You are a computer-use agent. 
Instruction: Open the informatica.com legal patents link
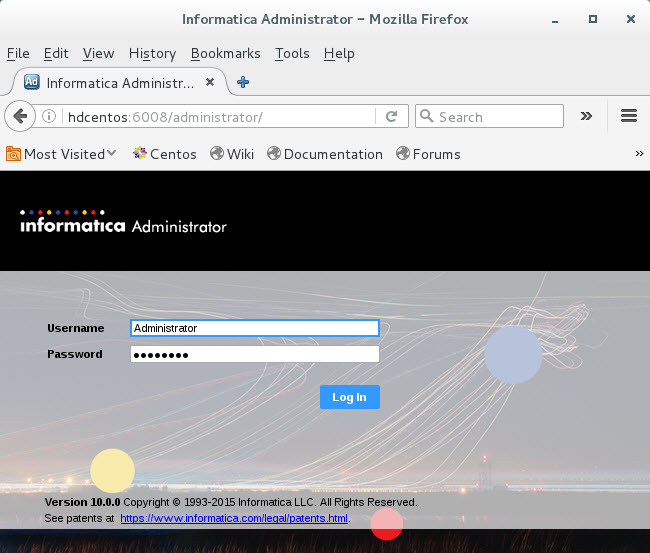pyautogui.click(x=234, y=518)
